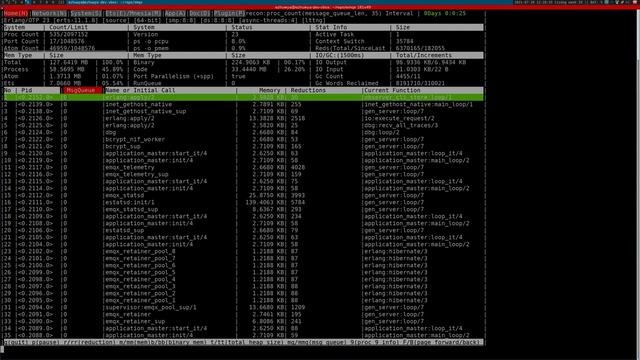Image resolution: width=640 pixels, height=360 pixels.
Task: Select the emqx_retainer_pool_2 process
Action: click(140, 293)
